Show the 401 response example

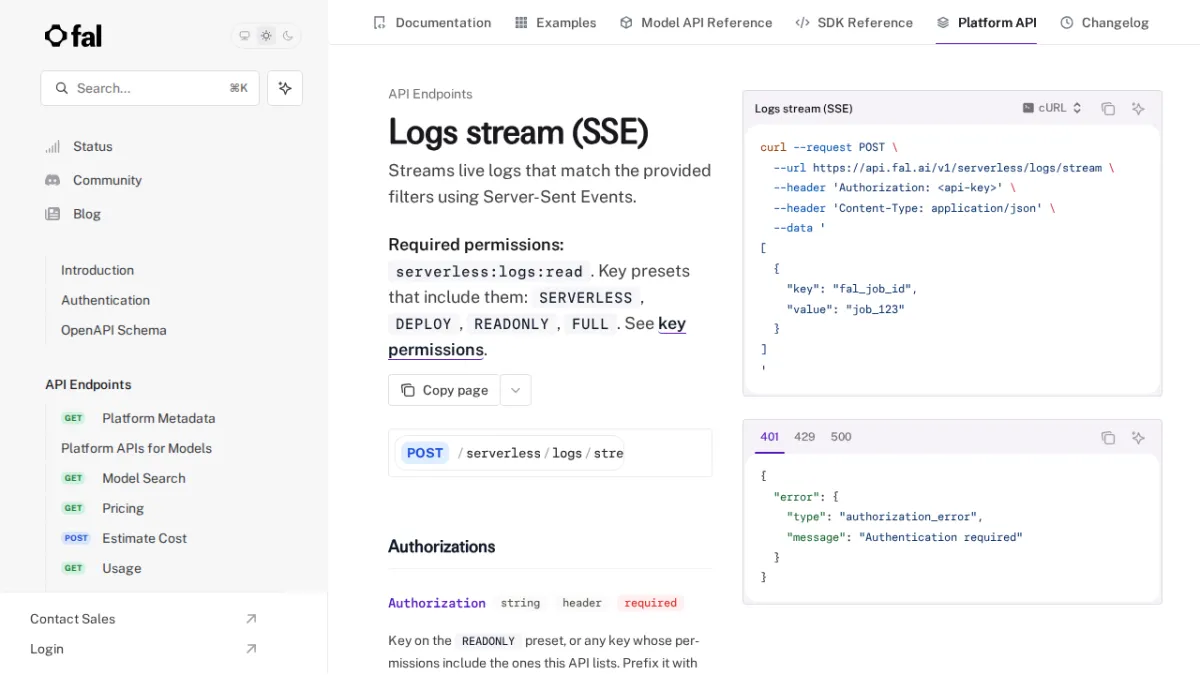click(x=770, y=437)
